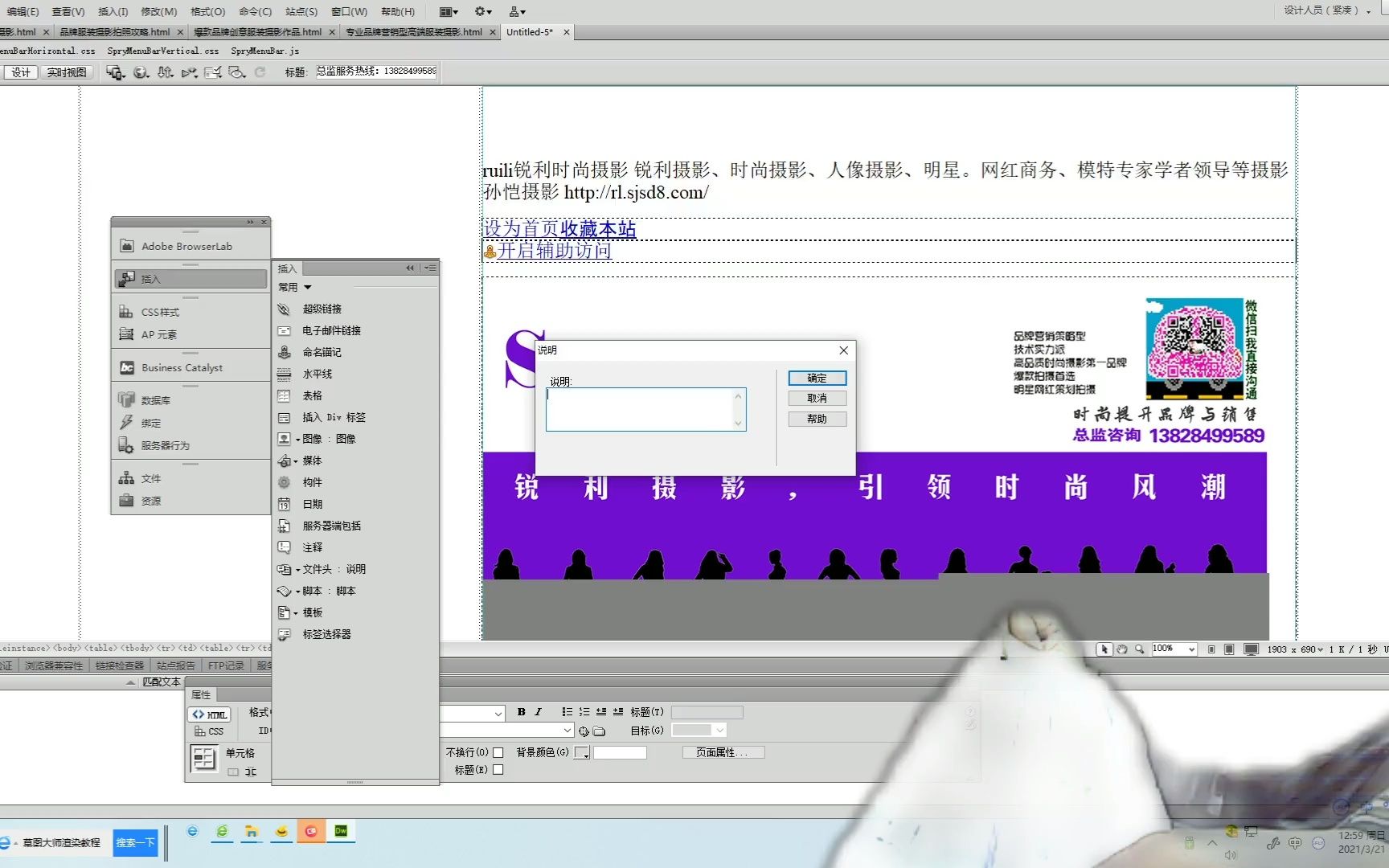Open Internet Explorer from the taskbar
1389x868 pixels.
(192, 831)
